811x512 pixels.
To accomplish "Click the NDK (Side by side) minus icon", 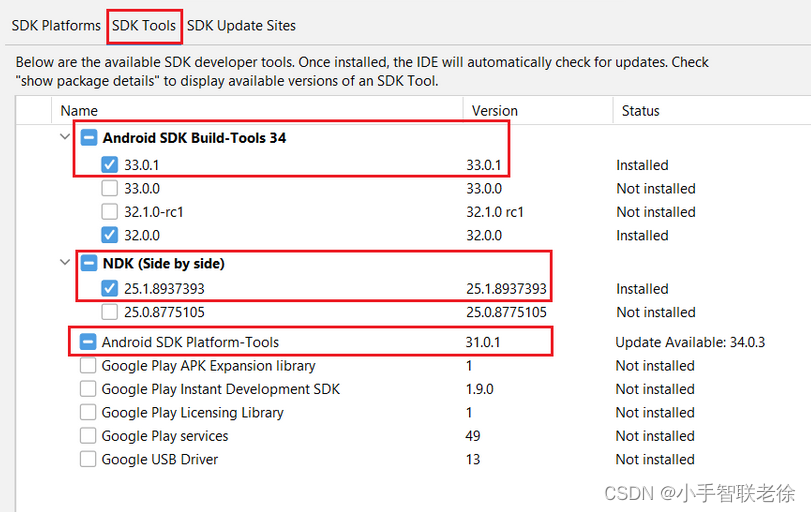I will coord(89,263).
